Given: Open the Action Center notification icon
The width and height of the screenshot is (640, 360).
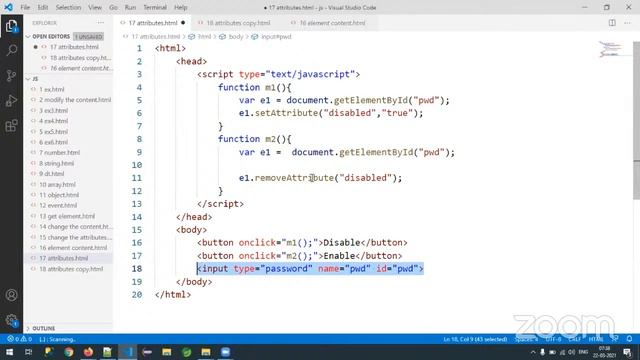Looking at the screenshot, I should pos(627,352).
